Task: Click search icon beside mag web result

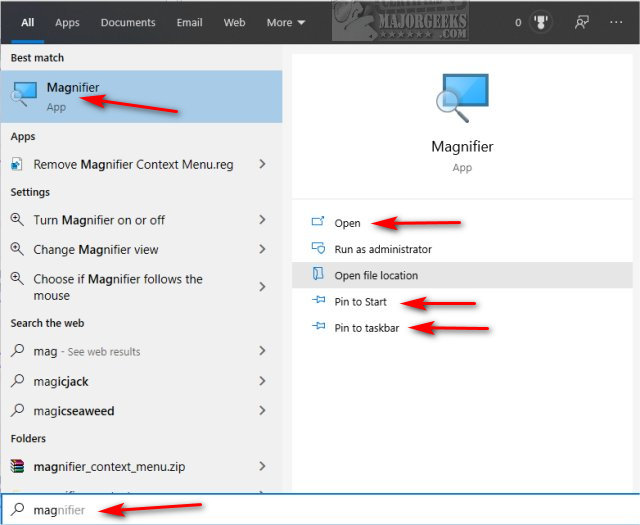Action: [17, 351]
